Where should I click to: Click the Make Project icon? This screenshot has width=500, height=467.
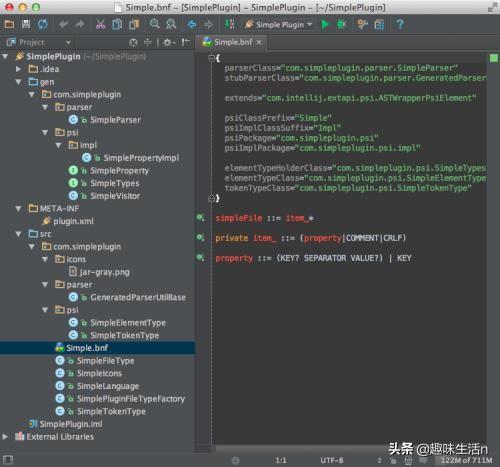coord(229,24)
